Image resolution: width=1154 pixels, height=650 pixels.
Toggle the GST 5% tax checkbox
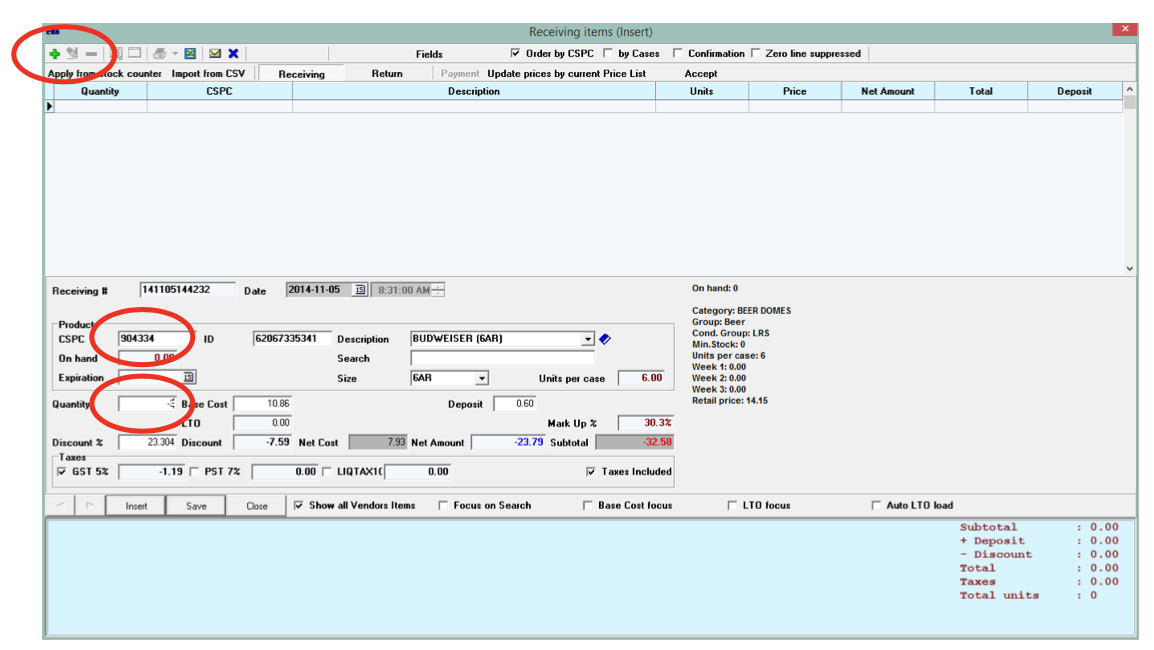coord(62,471)
